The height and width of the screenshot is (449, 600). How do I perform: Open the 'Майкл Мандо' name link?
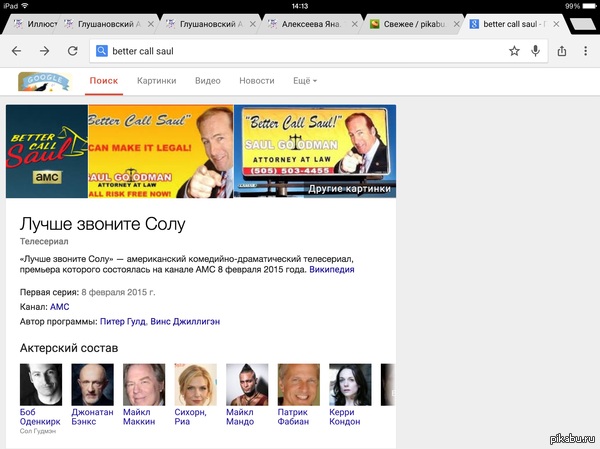240,417
